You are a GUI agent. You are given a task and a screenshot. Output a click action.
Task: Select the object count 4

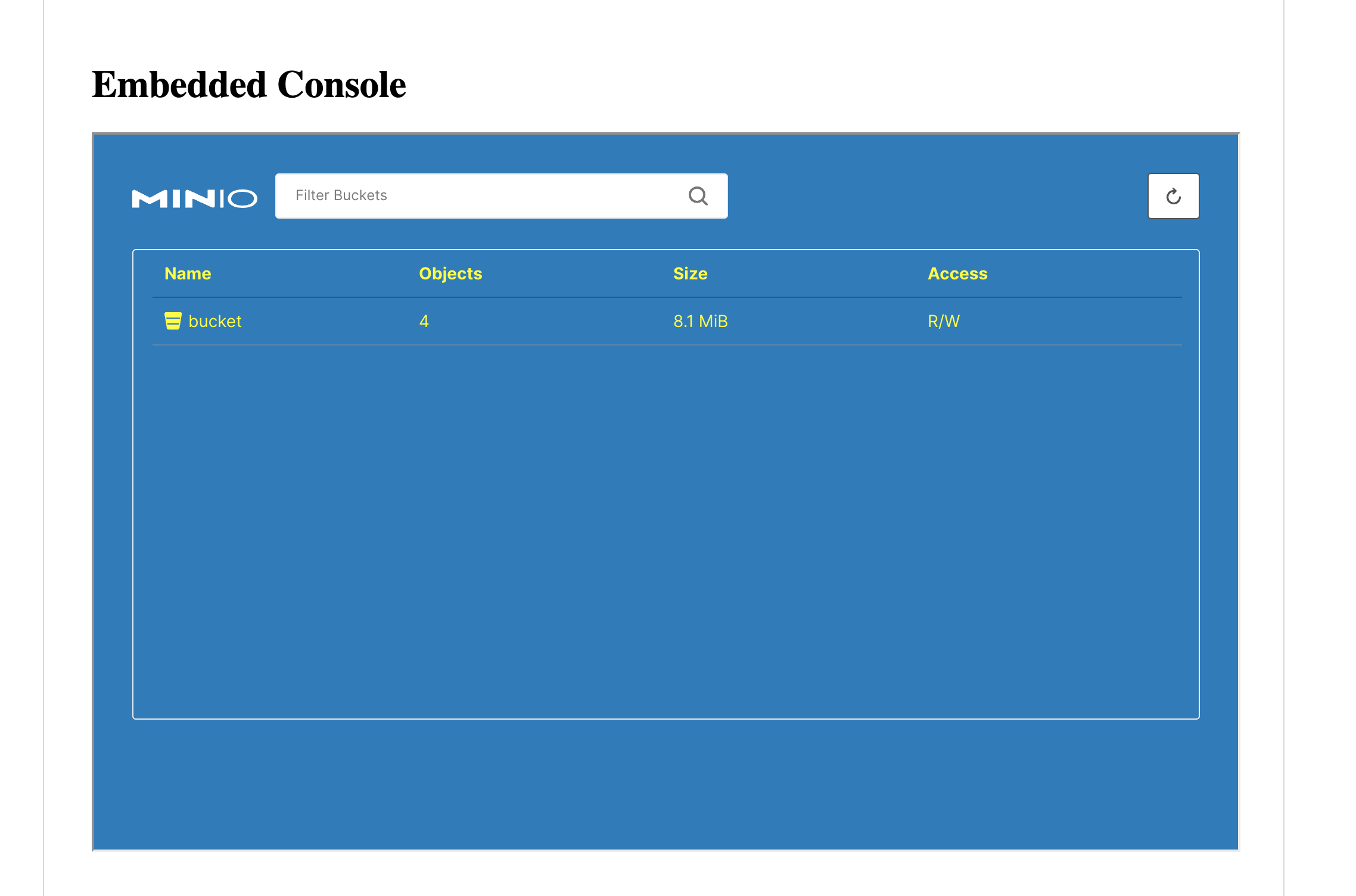tap(424, 321)
